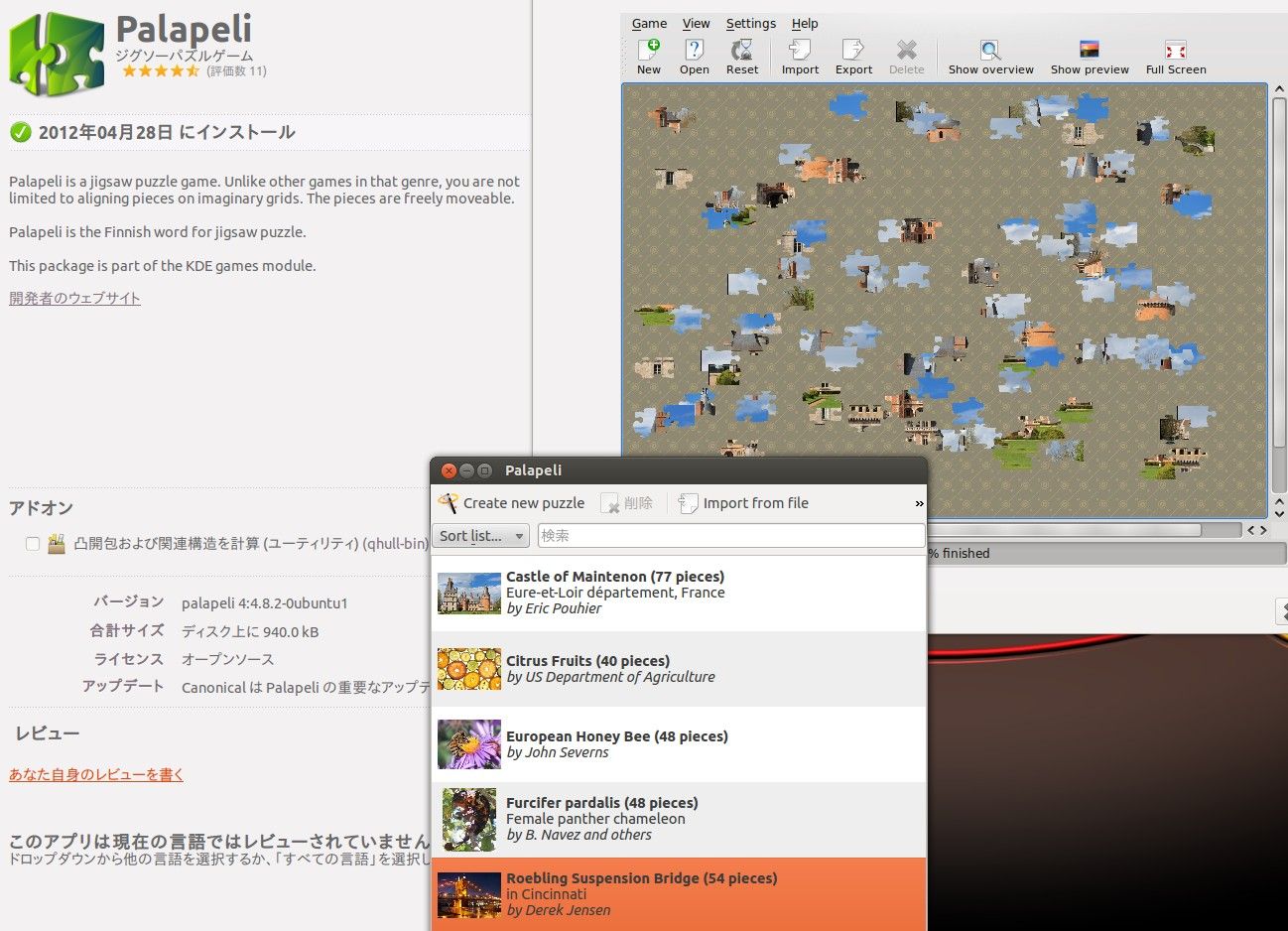Select Roebling Suspension Bridge puzzle thumbnail
The image size is (1288, 931).
(x=469, y=895)
